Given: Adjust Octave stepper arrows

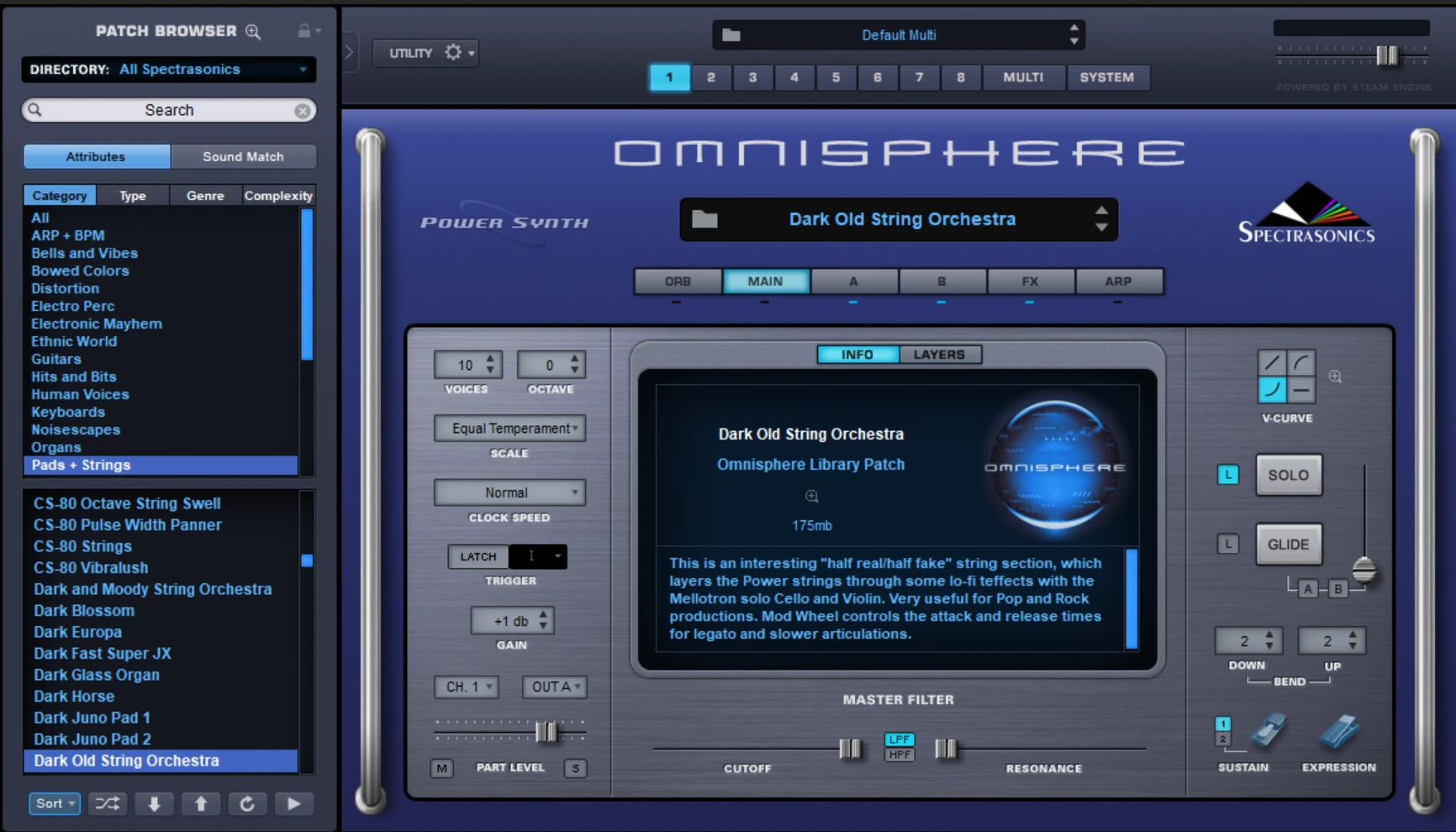Looking at the screenshot, I should click(575, 365).
